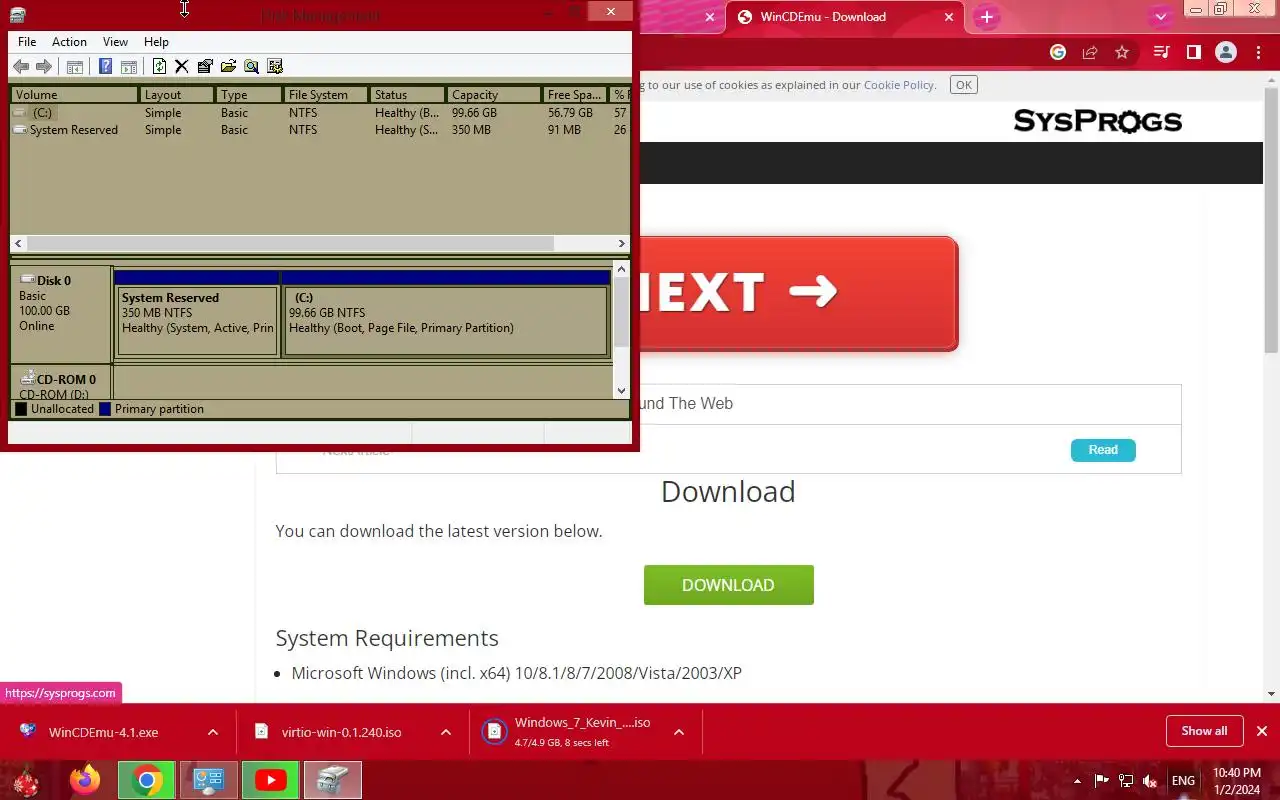
Task: Open the Help menu in Disk Management
Action: click(156, 42)
